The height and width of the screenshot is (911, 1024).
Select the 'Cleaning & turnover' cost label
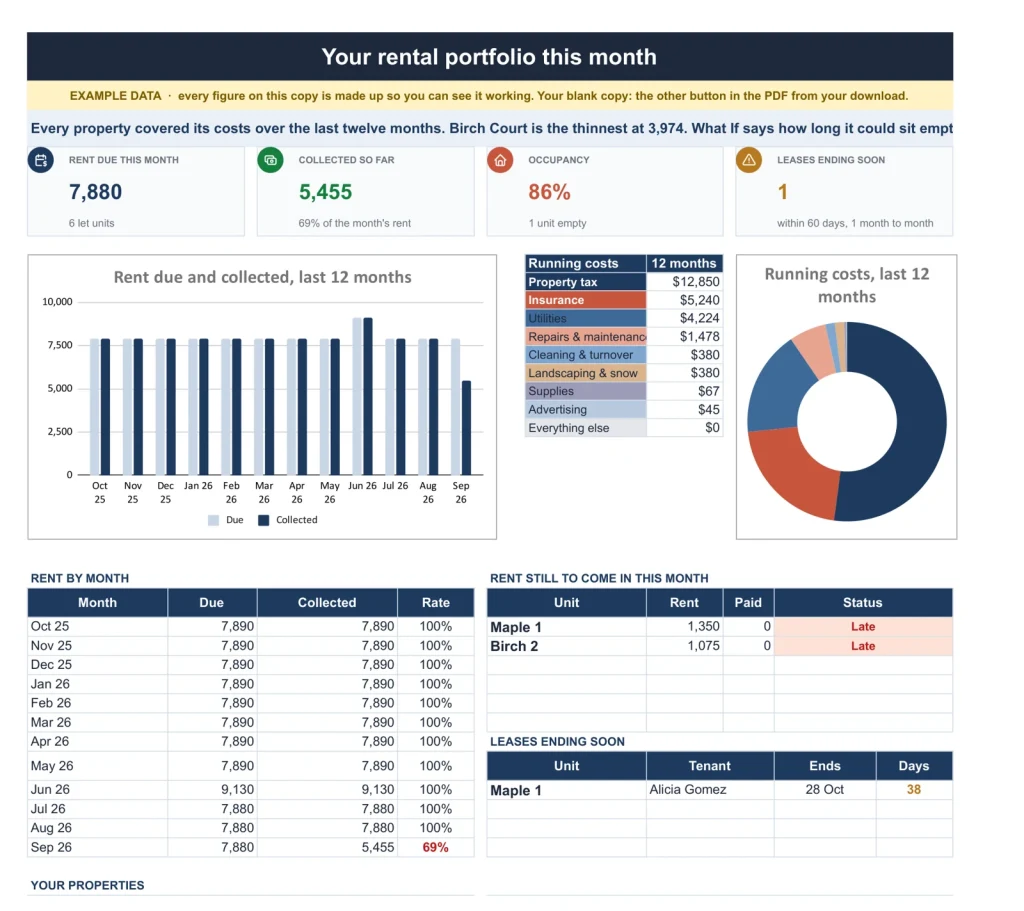[x=586, y=355]
